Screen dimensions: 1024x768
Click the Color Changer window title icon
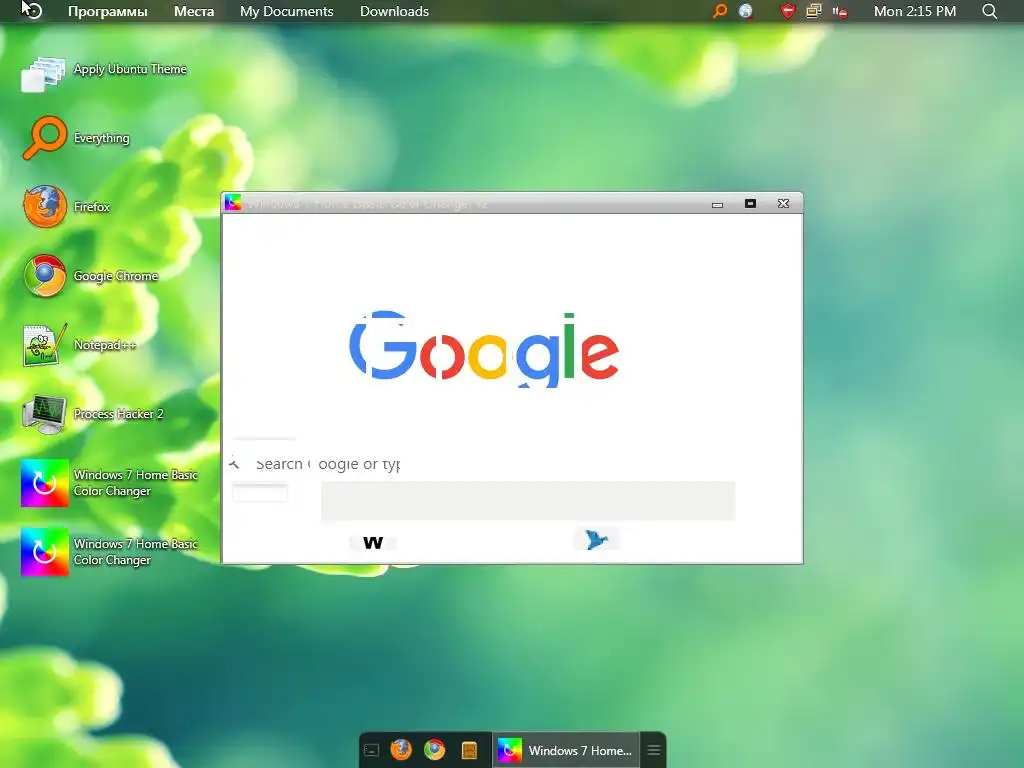[233, 203]
